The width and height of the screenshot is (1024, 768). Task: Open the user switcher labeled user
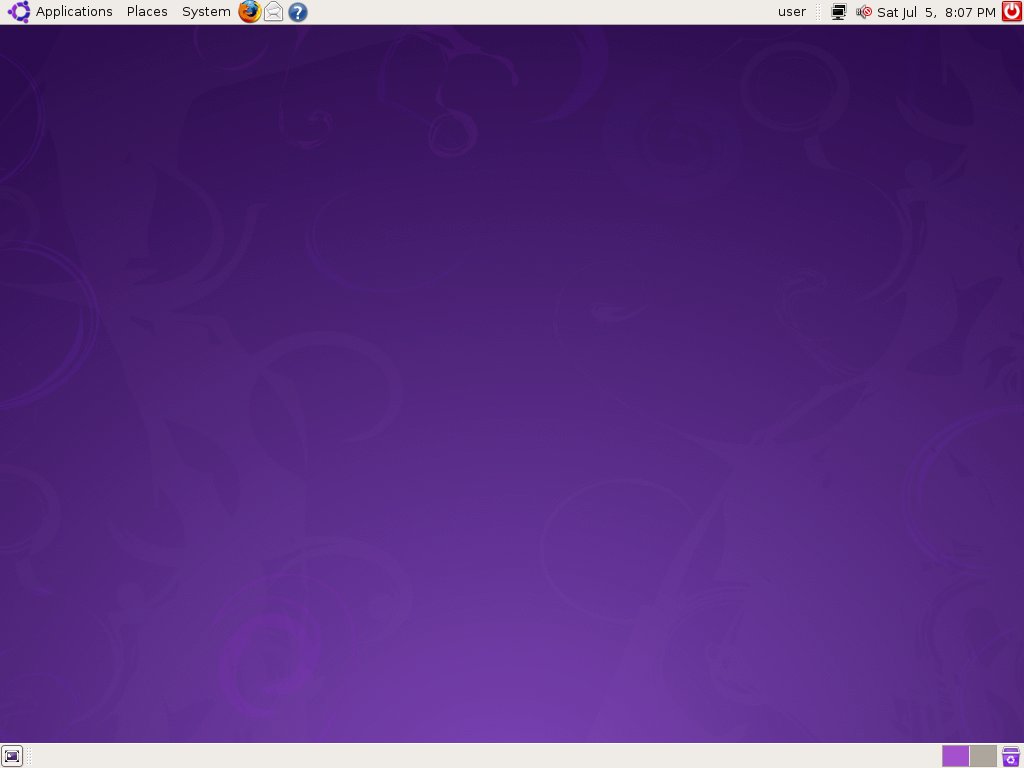792,12
